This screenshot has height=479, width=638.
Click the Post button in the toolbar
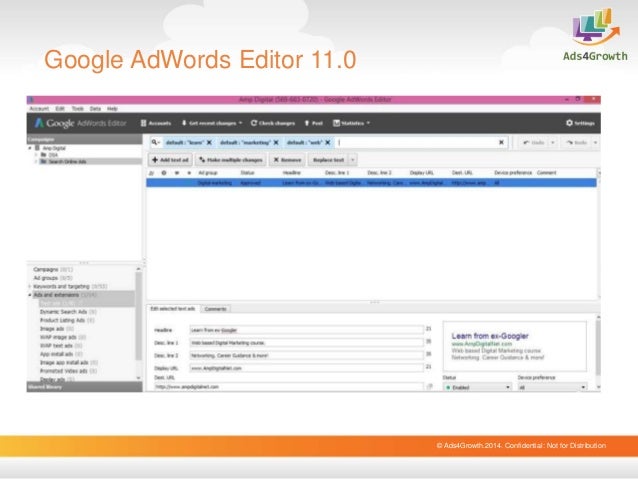(313, 123)
